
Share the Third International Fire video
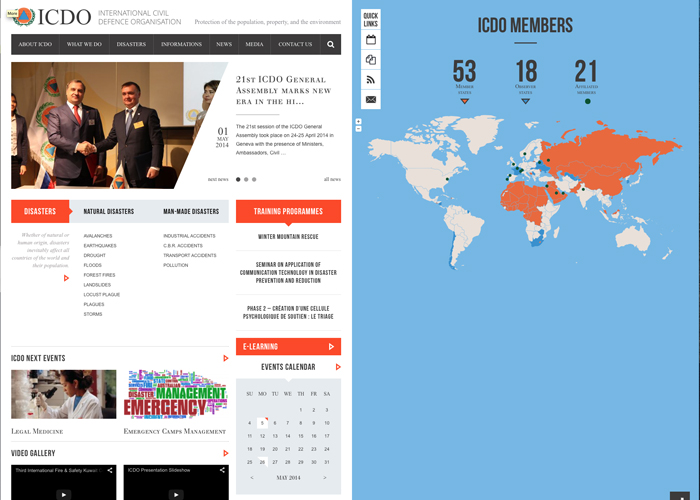tap(110, 470)
